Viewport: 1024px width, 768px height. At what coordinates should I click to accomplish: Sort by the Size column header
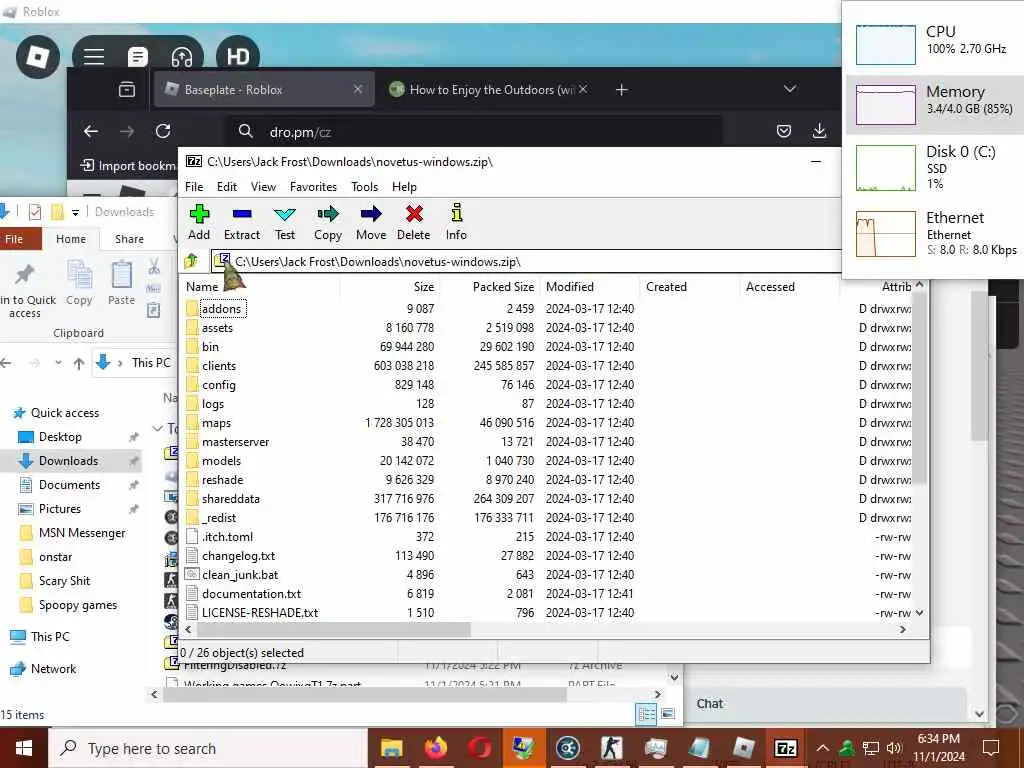click(389, 287)
